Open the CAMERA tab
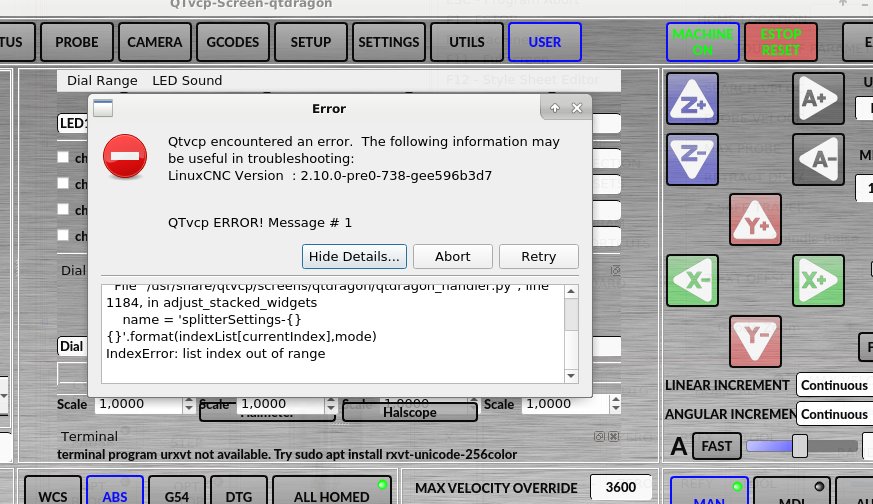The width and height of the screenshot is (873, 504). (x=155, y=42)
